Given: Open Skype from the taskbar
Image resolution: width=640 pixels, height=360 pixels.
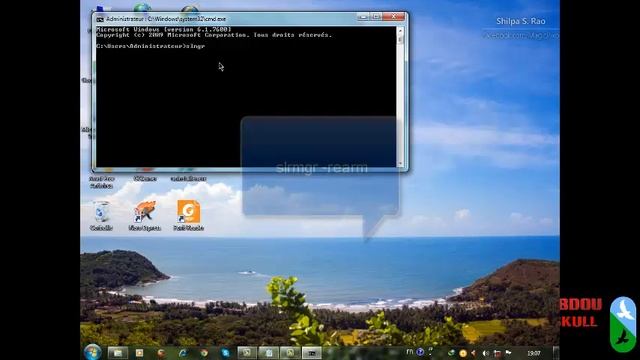Looking at the screenshot, I should (x=225, y=353).
